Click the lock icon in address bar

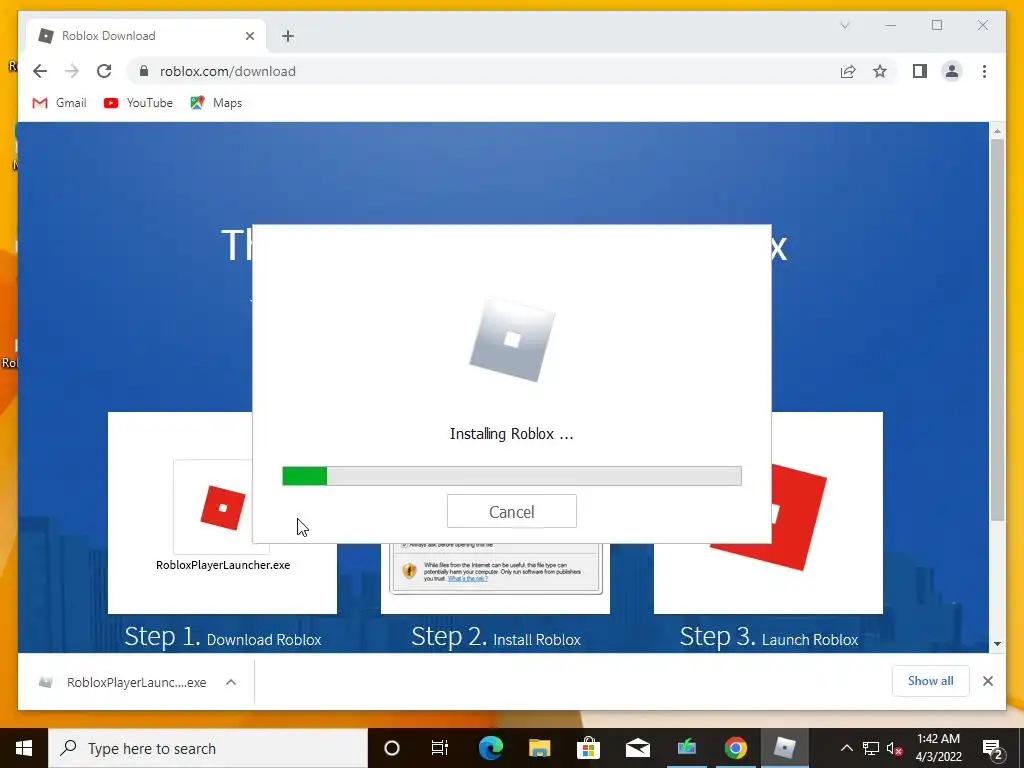click(x=144, y=71)
